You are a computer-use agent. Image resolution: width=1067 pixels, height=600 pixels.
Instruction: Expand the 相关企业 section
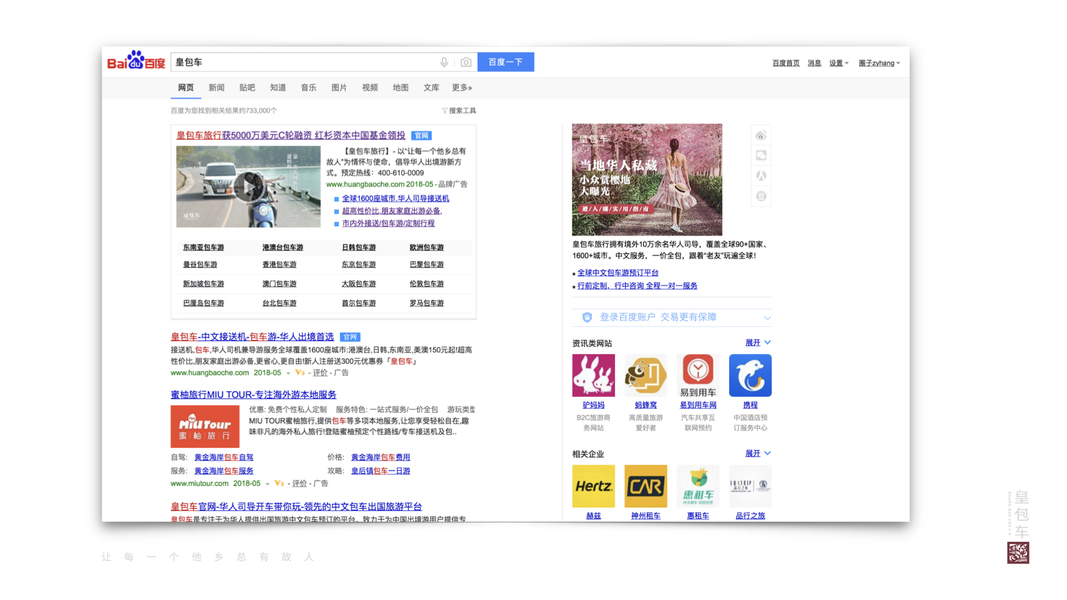pos(758,454)
